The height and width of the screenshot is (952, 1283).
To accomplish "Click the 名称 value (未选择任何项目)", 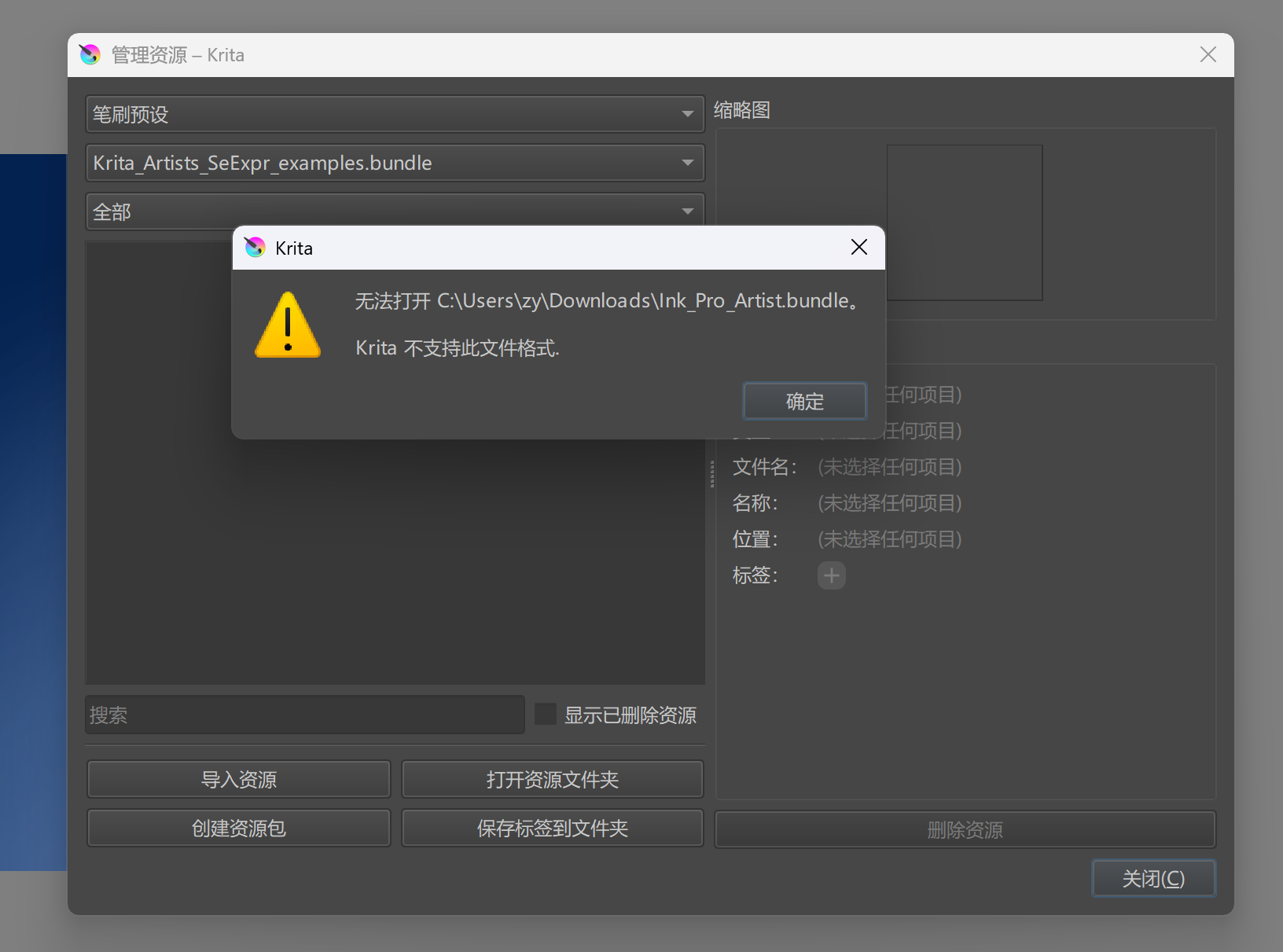I will (890, 503).
